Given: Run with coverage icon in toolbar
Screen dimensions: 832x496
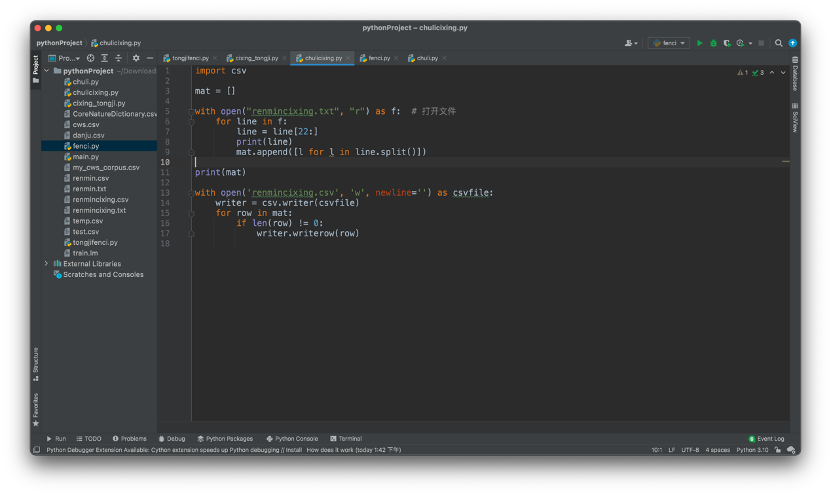Looking at the screenshot, I should pos(727,43).
